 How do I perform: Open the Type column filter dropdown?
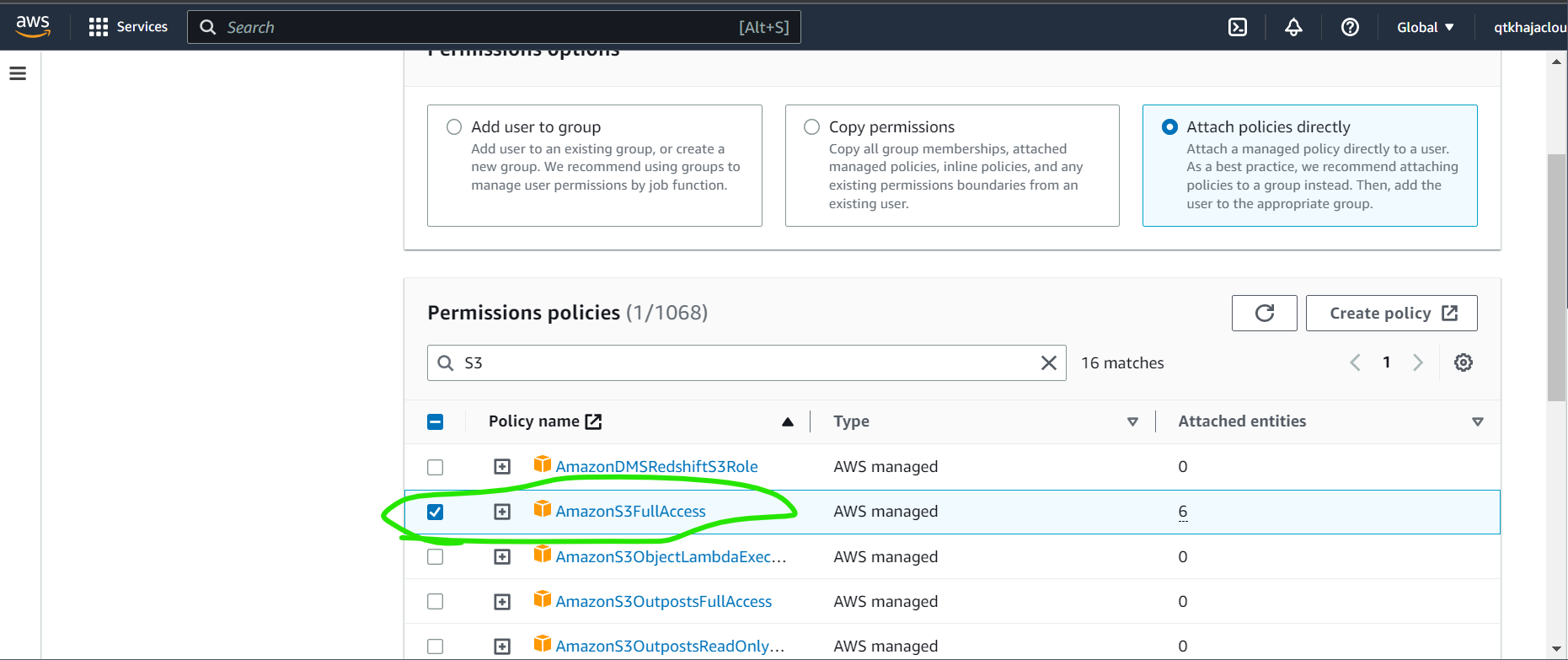coord(1132,421)
